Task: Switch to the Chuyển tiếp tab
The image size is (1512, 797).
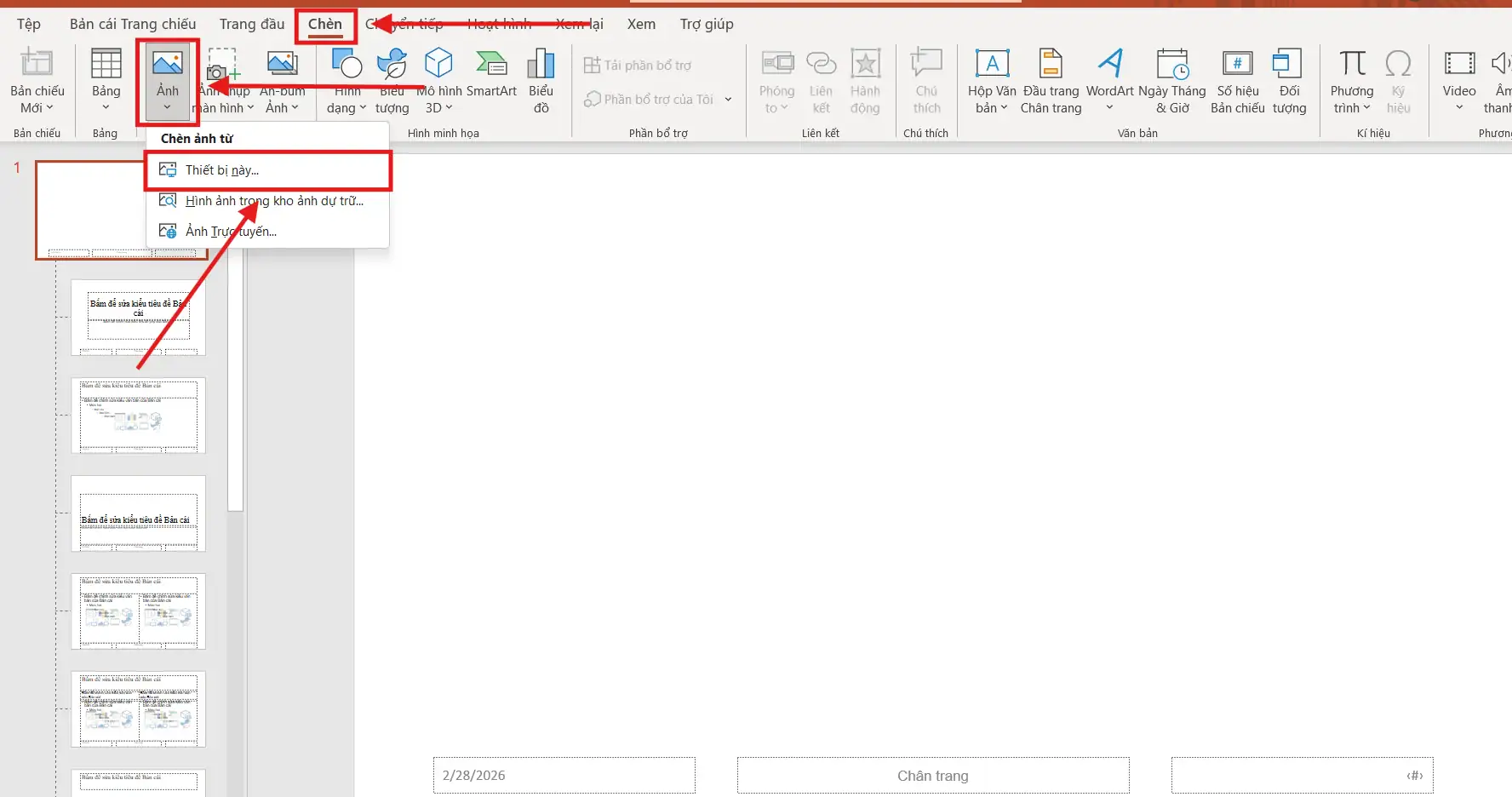Action: (x=404, y=24)
